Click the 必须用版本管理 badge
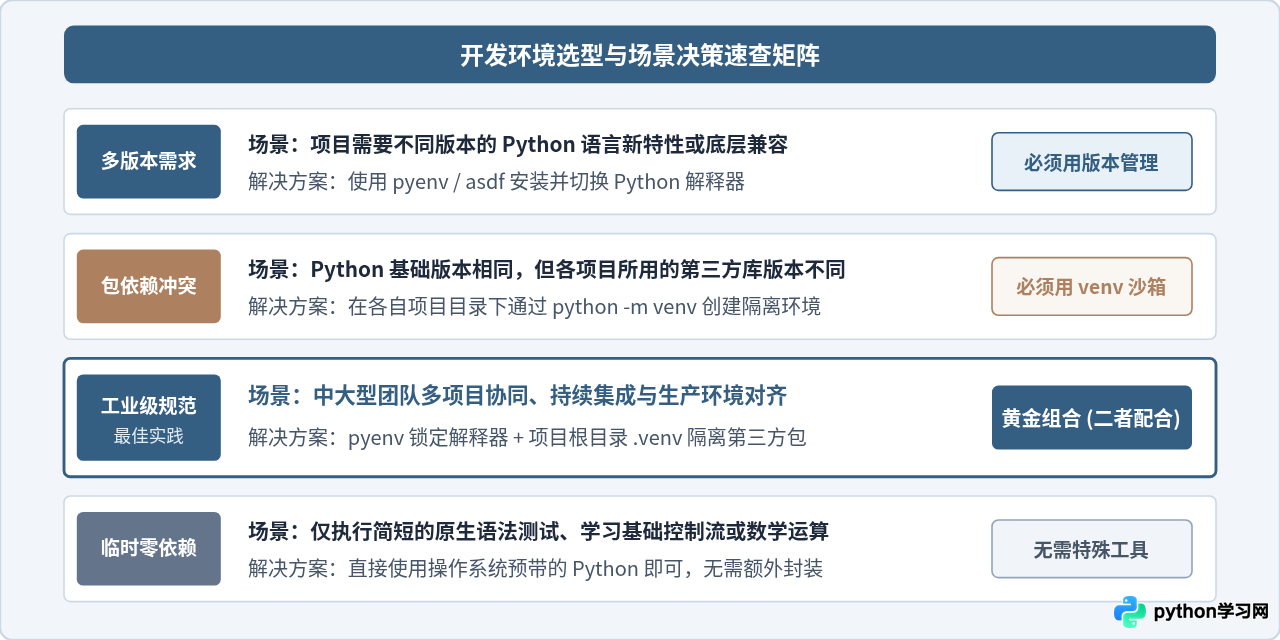Image resolution: width=1280 pixels, height=640 pixels. 1092,162
